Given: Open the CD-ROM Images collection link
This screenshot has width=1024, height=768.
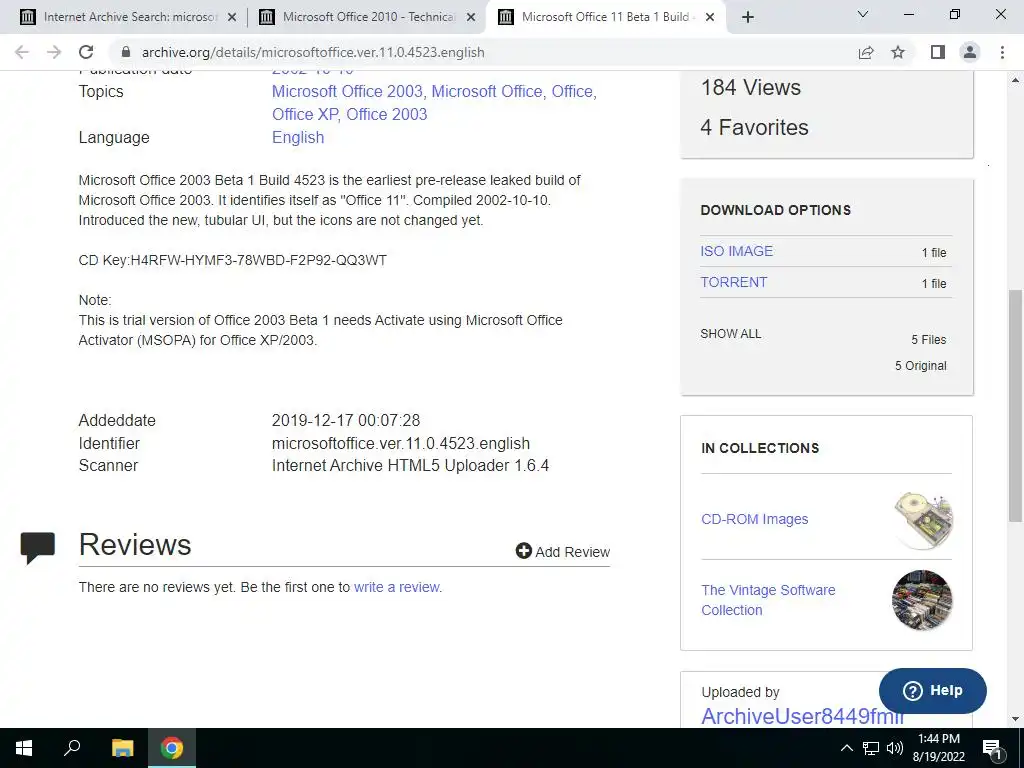Looking at the screenshot, I should coord(755,519).
